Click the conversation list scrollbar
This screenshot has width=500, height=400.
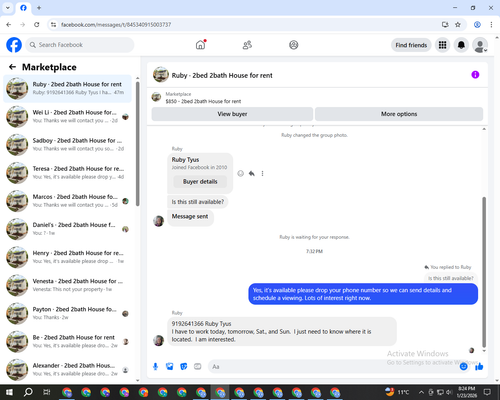coord(137,143)
